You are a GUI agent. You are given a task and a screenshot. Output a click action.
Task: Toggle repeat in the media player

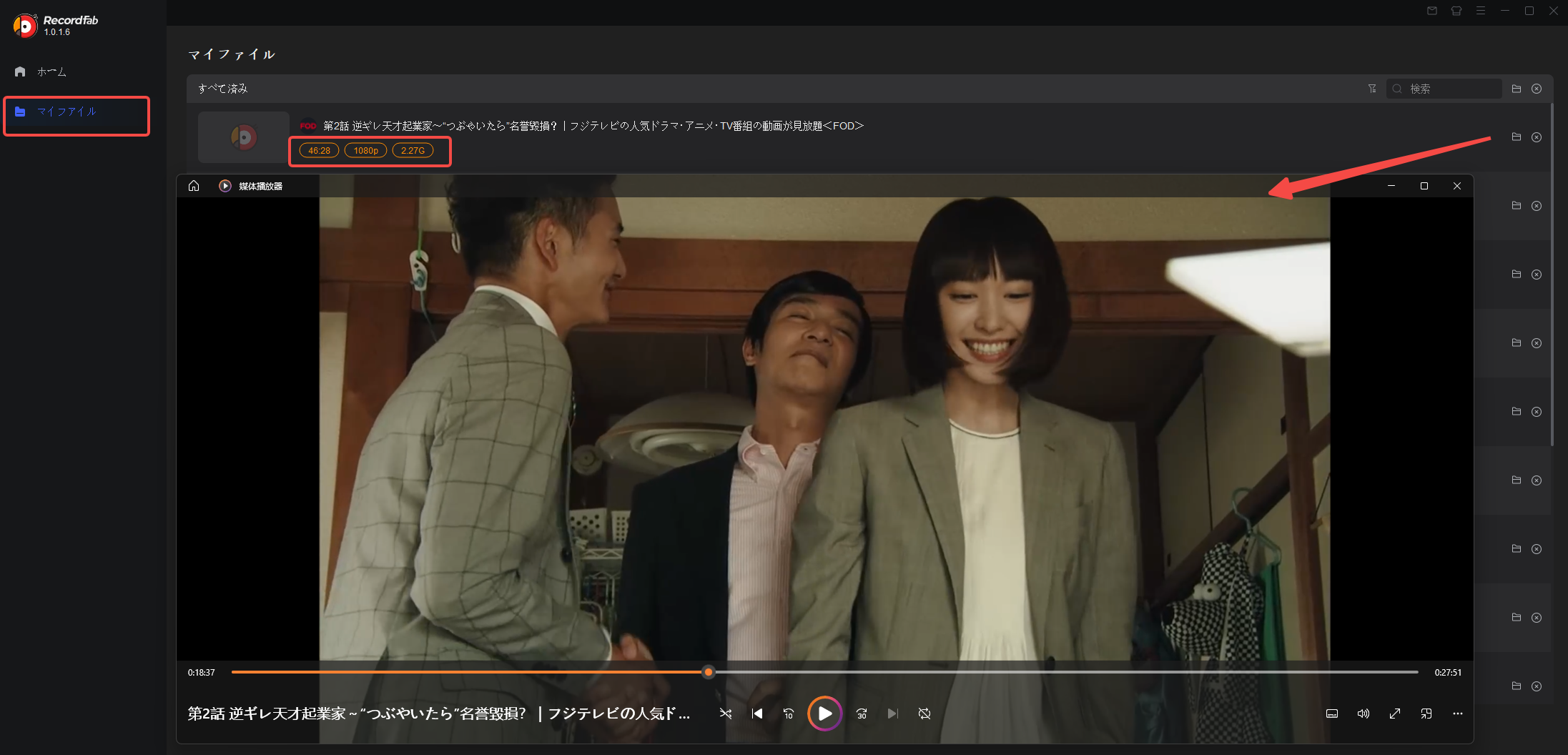(924, 714)
